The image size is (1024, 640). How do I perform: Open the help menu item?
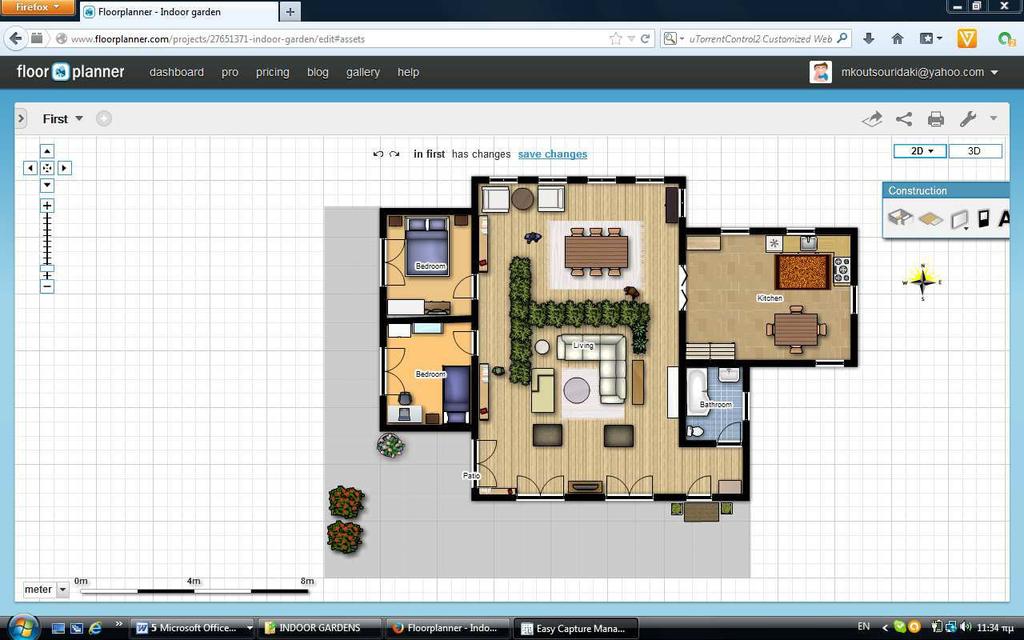408,72
